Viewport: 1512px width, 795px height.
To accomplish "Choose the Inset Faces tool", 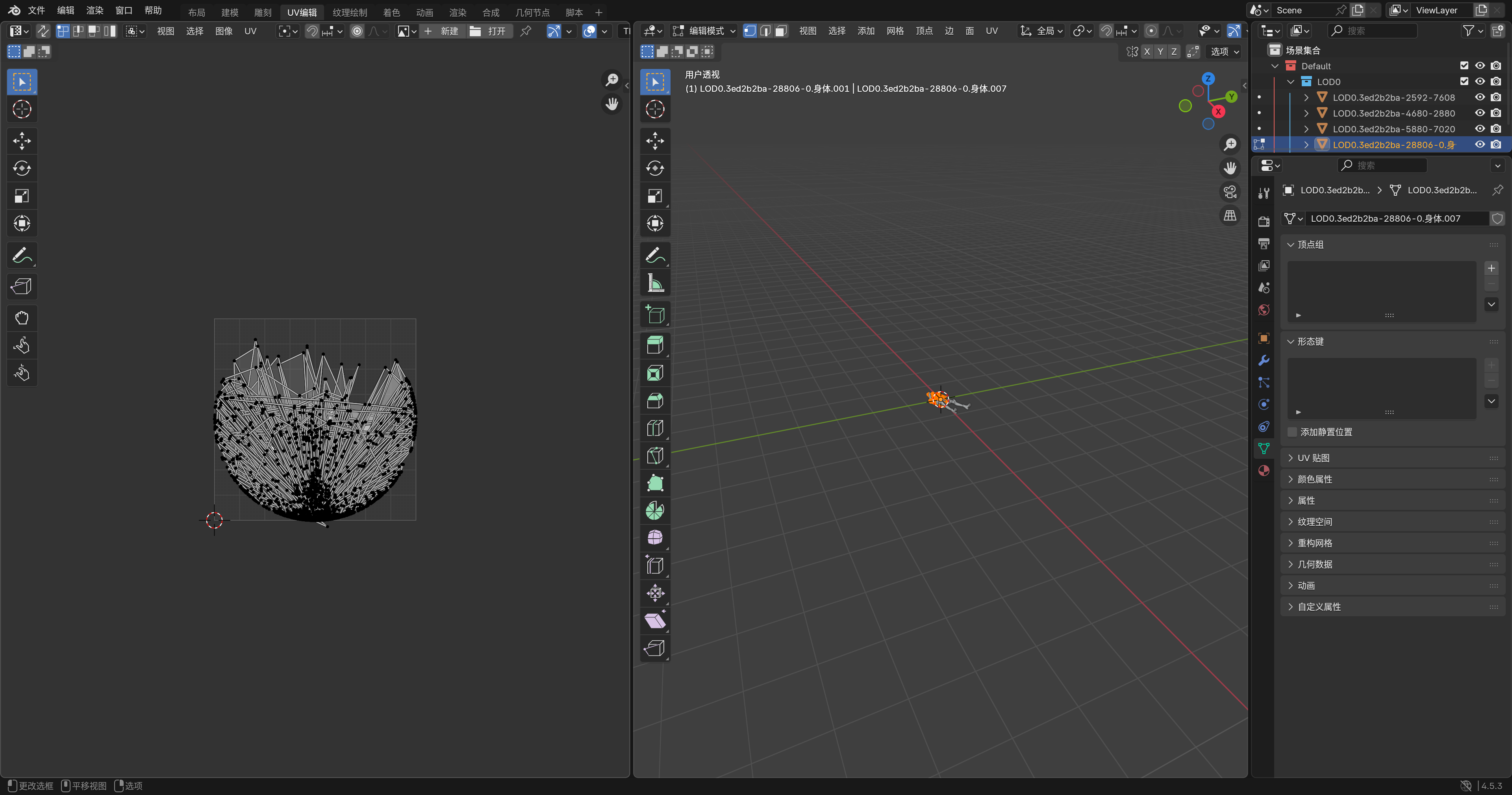I will (655, 373).
